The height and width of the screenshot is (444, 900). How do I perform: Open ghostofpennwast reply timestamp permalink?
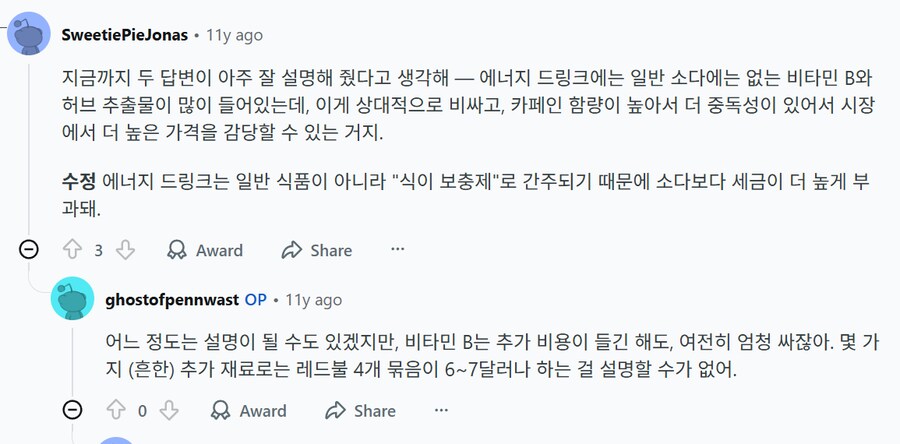[314, 300]
